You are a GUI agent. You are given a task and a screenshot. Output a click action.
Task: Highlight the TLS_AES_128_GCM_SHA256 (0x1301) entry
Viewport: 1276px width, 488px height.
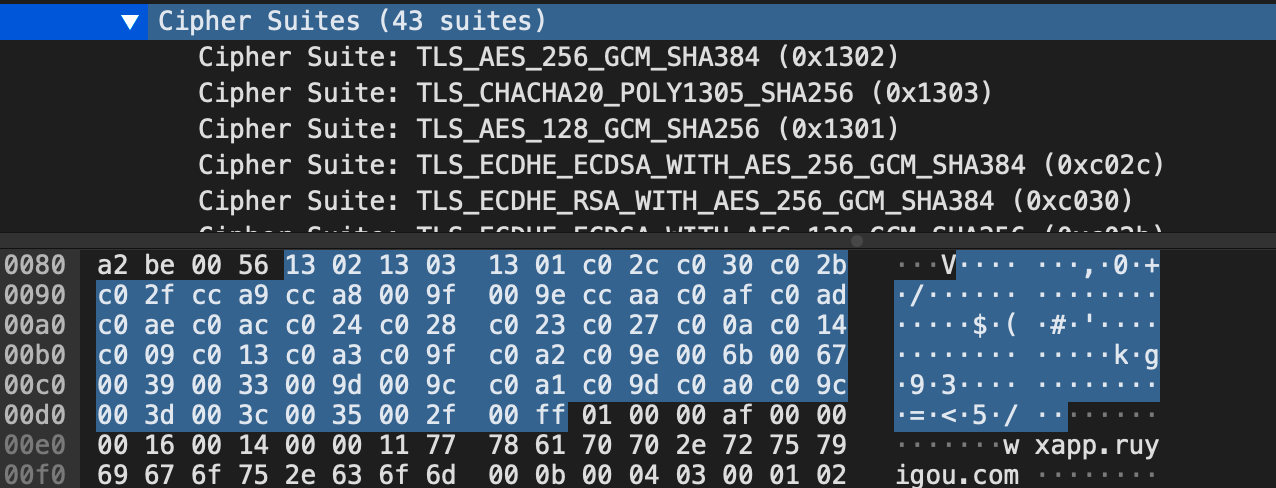pos(549,129)
